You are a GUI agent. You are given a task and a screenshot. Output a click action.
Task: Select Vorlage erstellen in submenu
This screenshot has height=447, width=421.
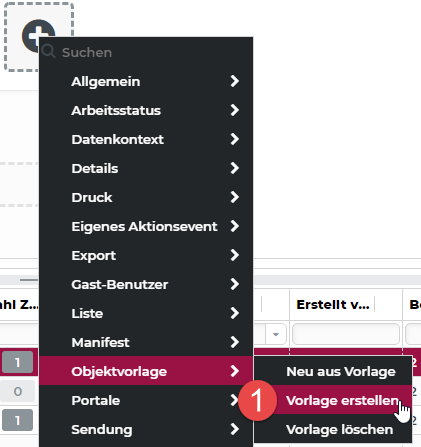click(333, 400)
